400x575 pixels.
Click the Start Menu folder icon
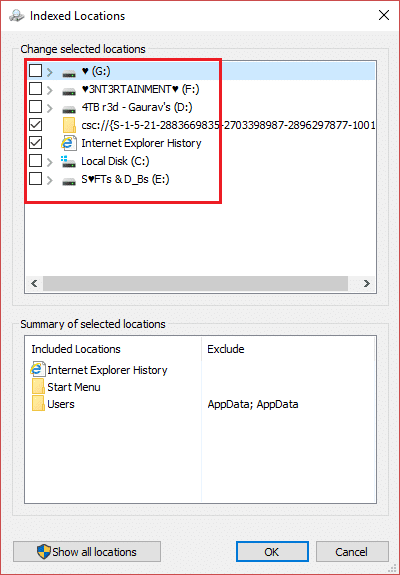point(38,387)
